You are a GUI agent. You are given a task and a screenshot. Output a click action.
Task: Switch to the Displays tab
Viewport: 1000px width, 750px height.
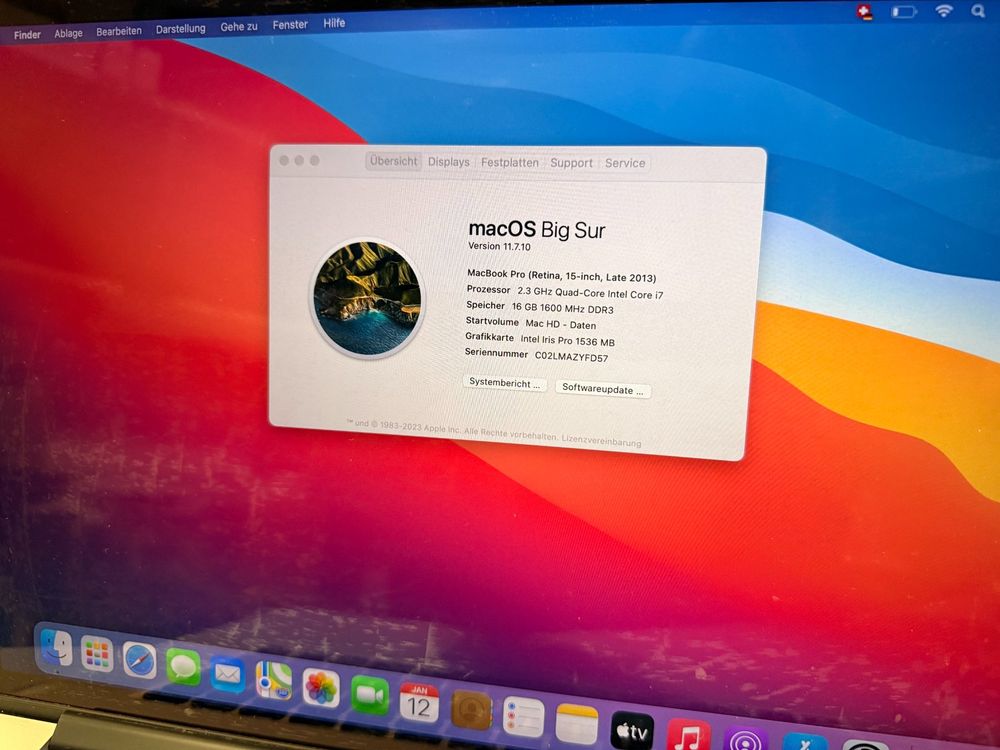coord(448,162)
